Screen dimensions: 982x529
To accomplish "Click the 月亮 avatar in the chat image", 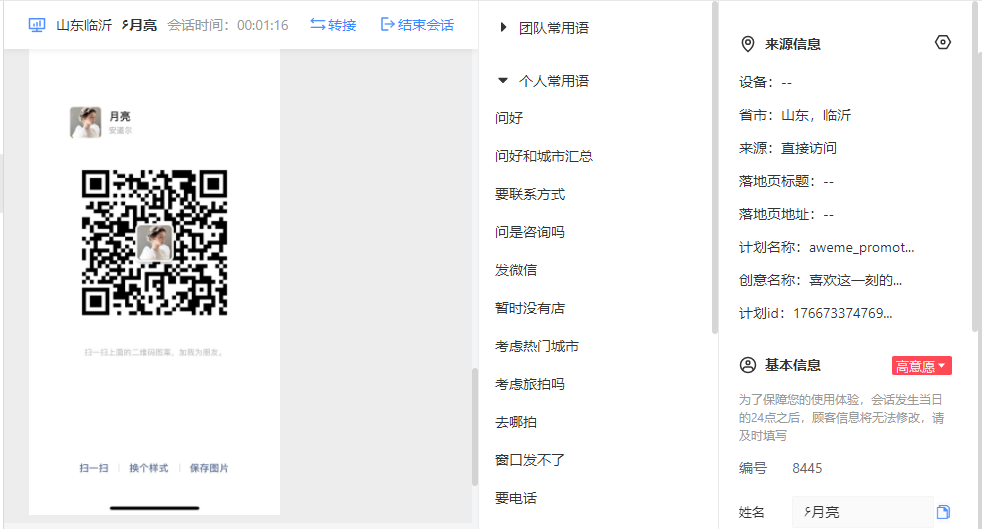I will coord(85,122).
